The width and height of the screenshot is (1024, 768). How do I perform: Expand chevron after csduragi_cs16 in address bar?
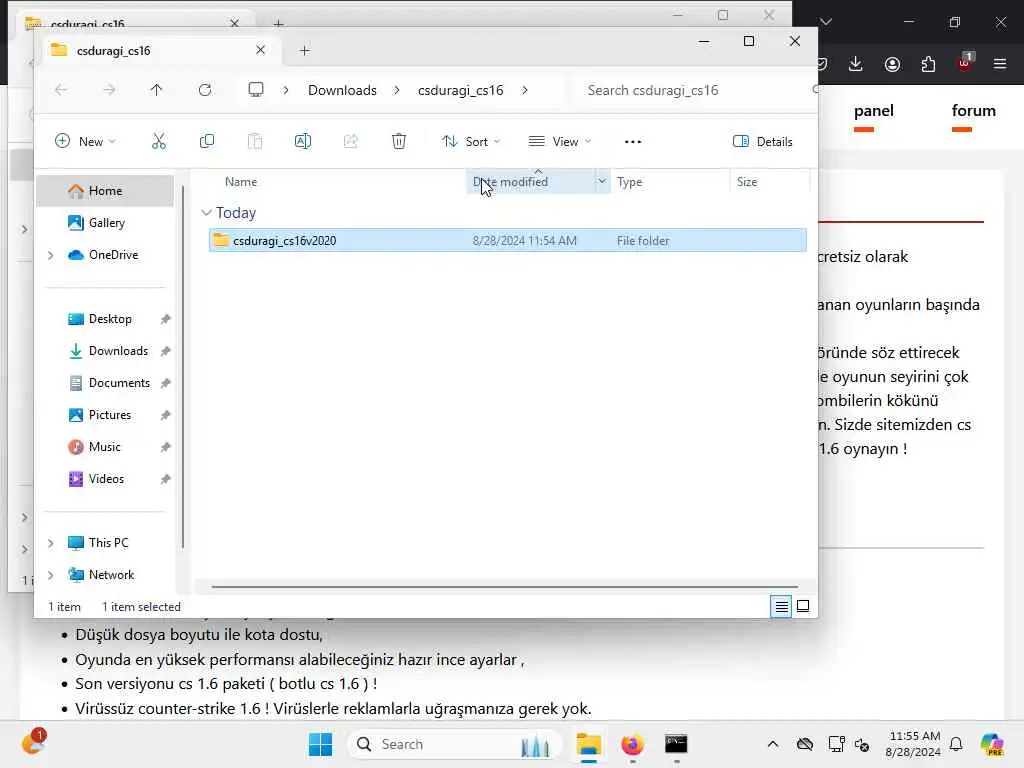pyautogui.click(x=524, y=90)
